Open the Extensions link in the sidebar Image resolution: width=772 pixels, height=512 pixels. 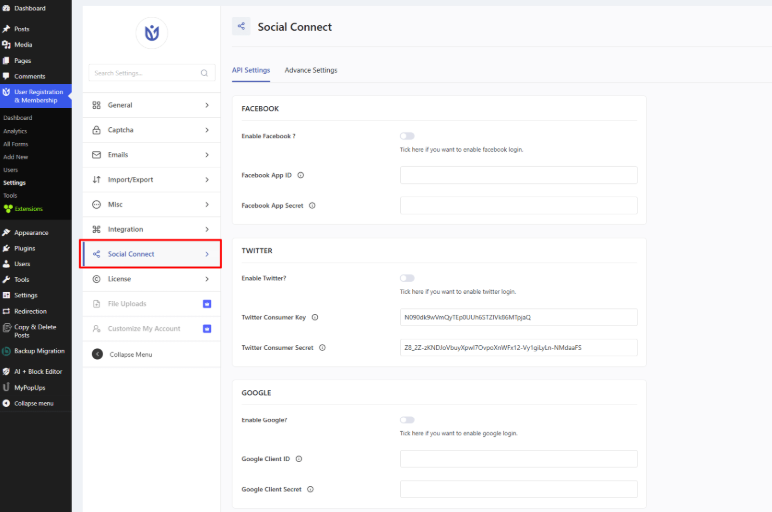click(x=28, y=208)
